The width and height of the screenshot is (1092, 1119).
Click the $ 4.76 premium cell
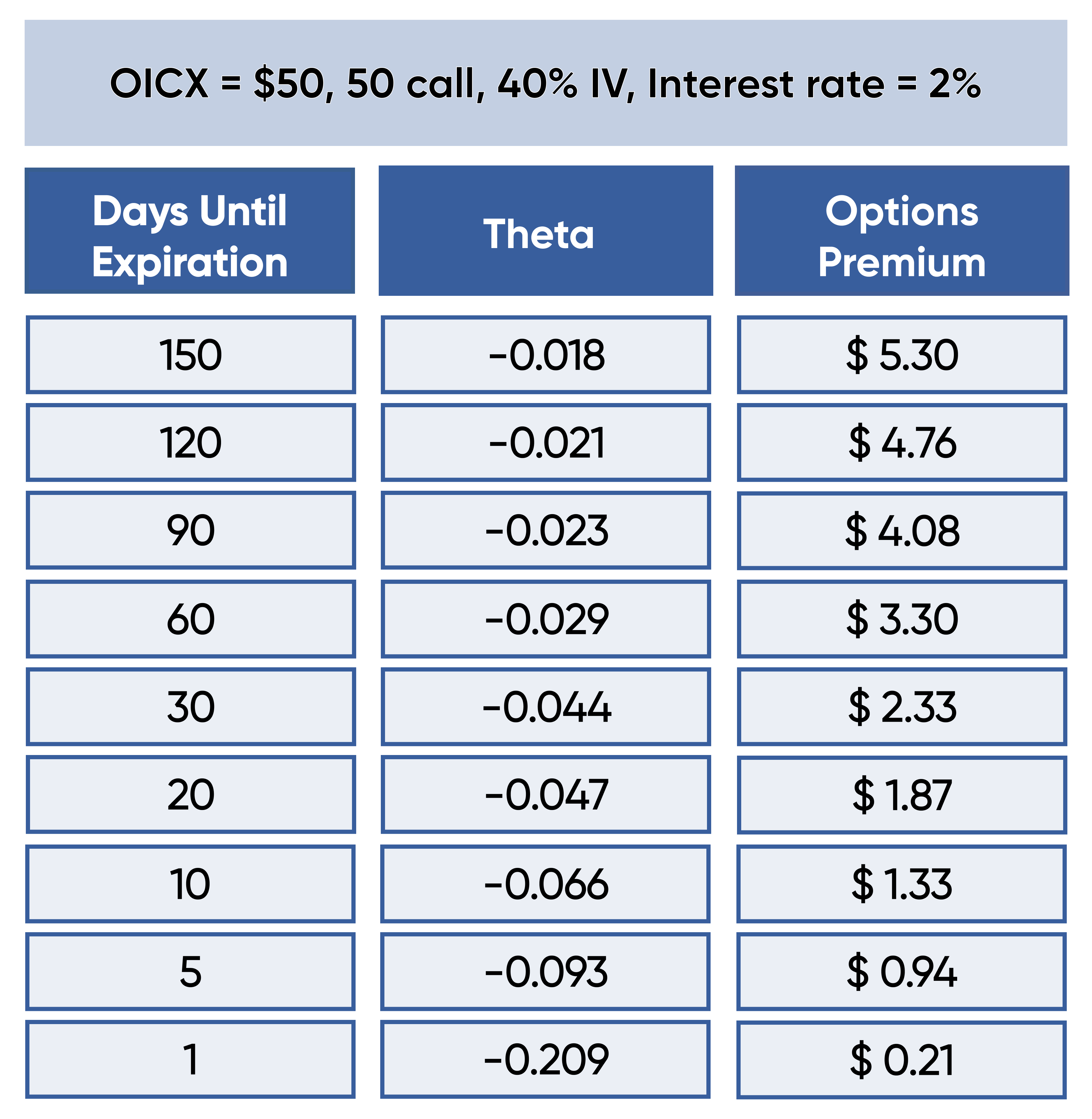pos(902,443)
